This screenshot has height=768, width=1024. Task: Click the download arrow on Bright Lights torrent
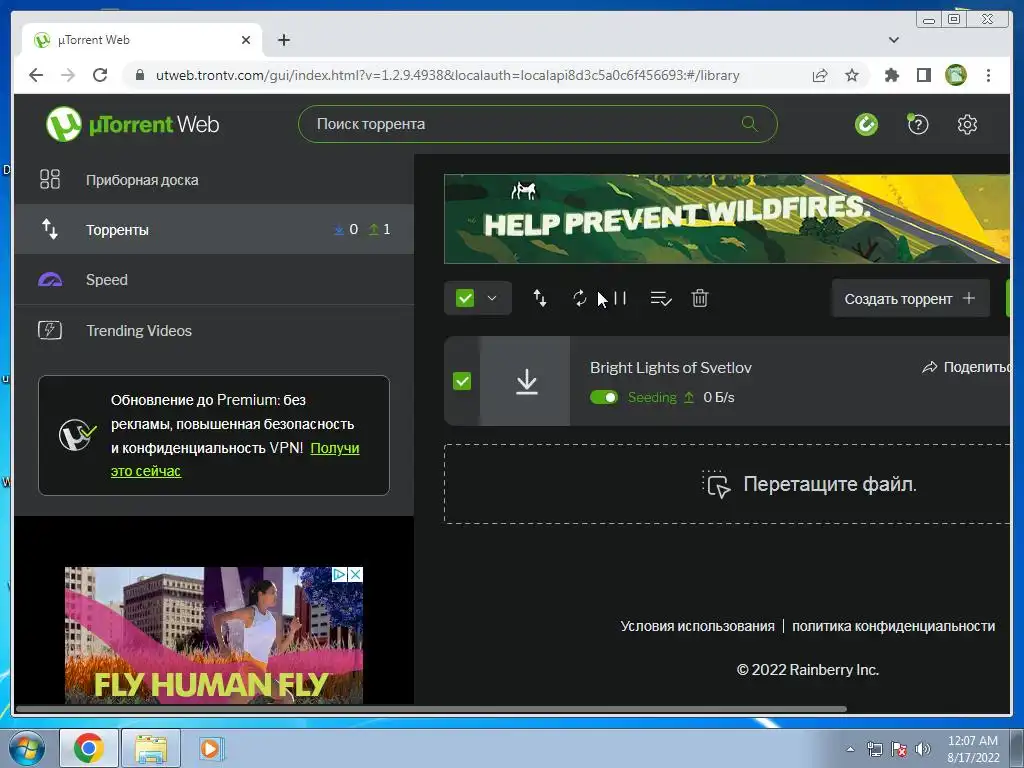[526, 381]
